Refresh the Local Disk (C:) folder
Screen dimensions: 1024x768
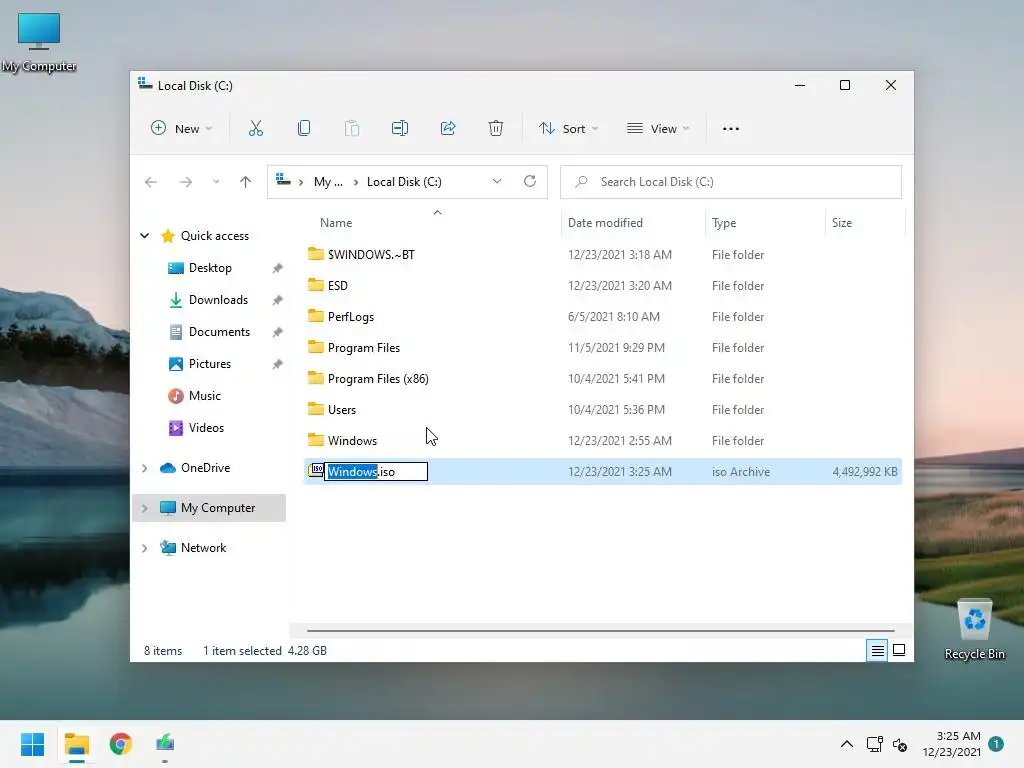pos(530,182)
